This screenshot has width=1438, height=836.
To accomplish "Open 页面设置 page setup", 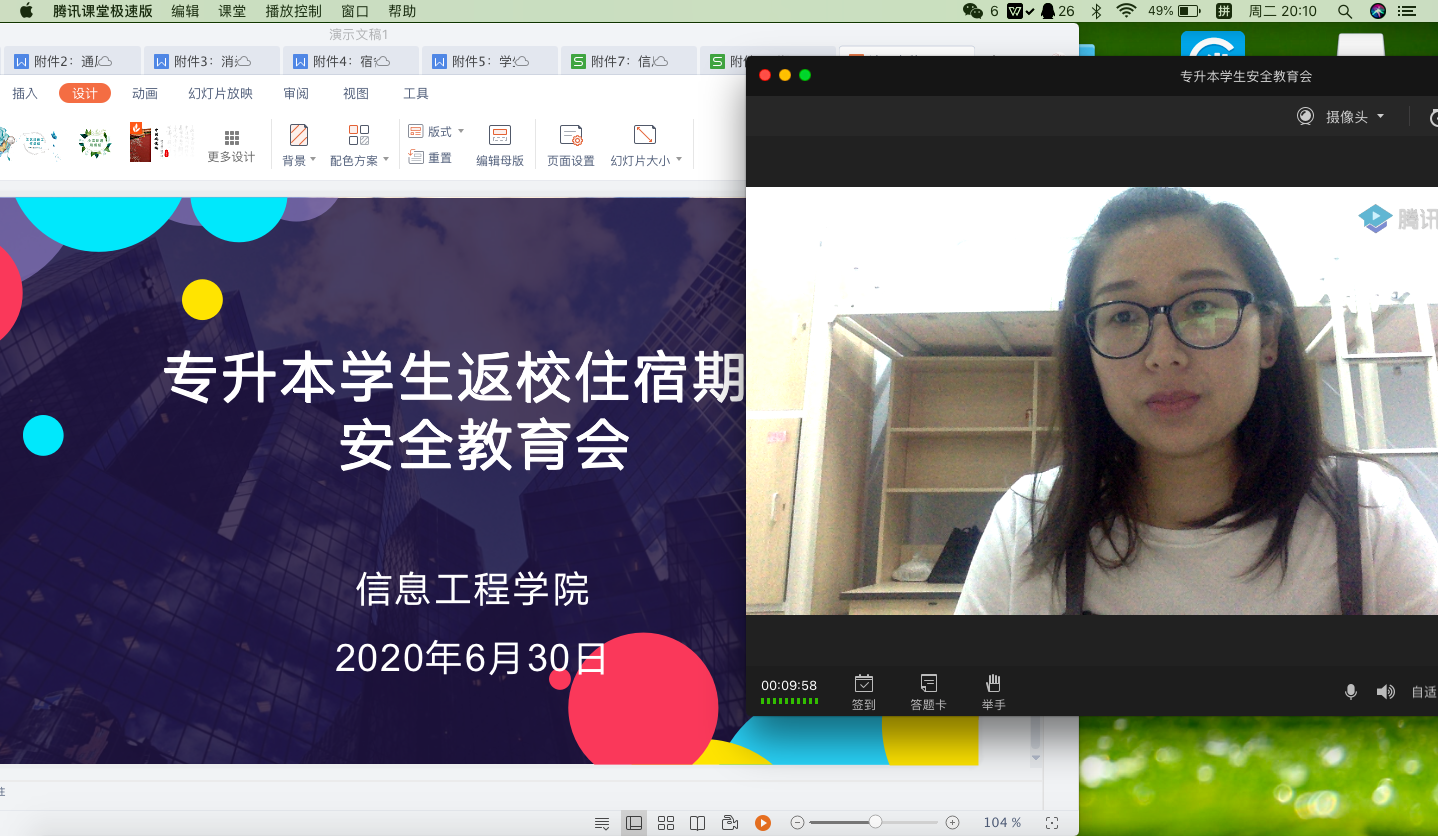I will click(x=571, y=136).
